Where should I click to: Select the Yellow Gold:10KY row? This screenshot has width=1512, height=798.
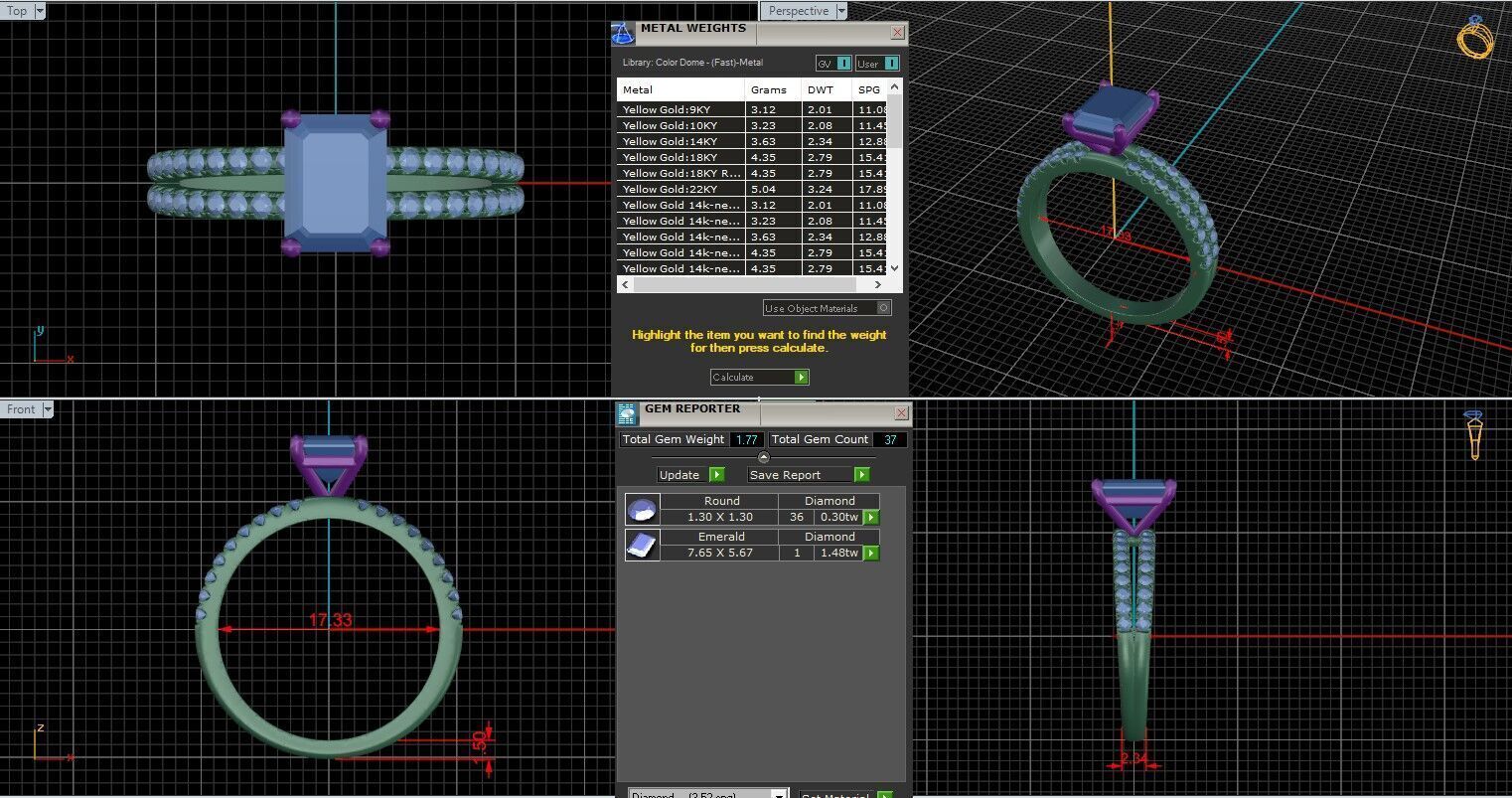[x=752, y=125]
